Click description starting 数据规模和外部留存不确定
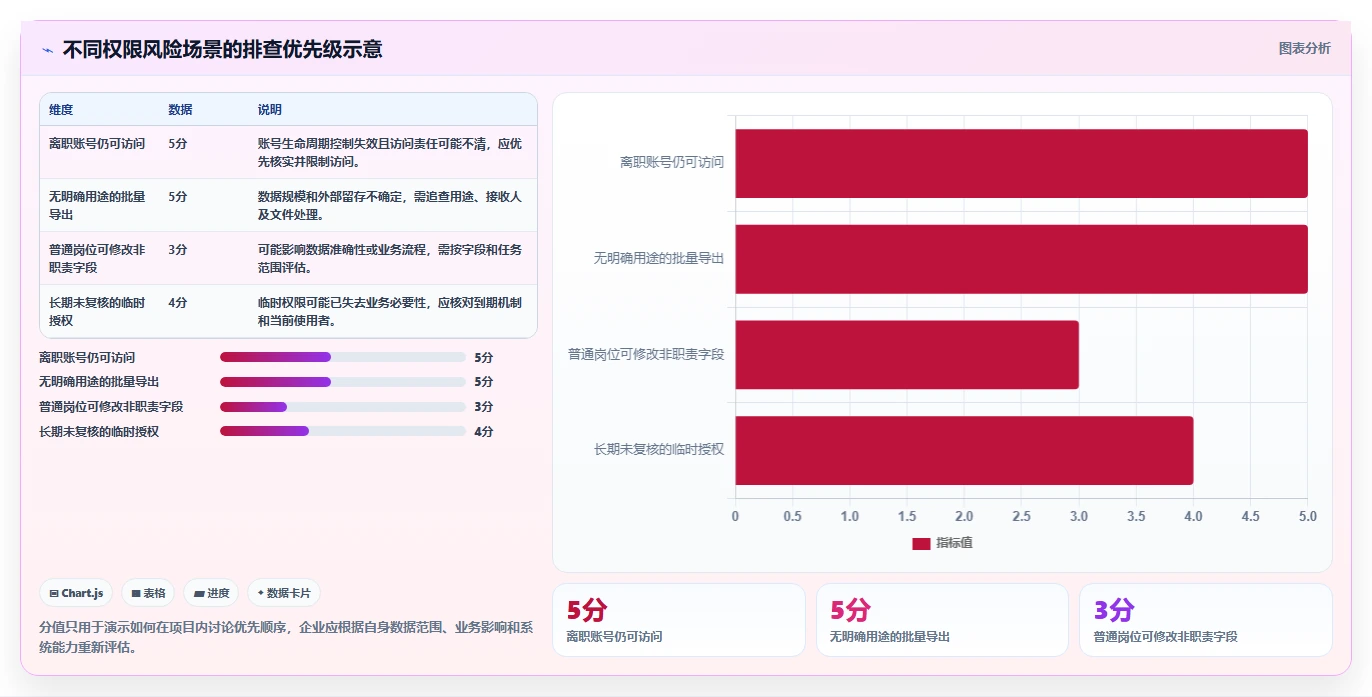This screenshot has width=1372, height=697. pos(390,206)
